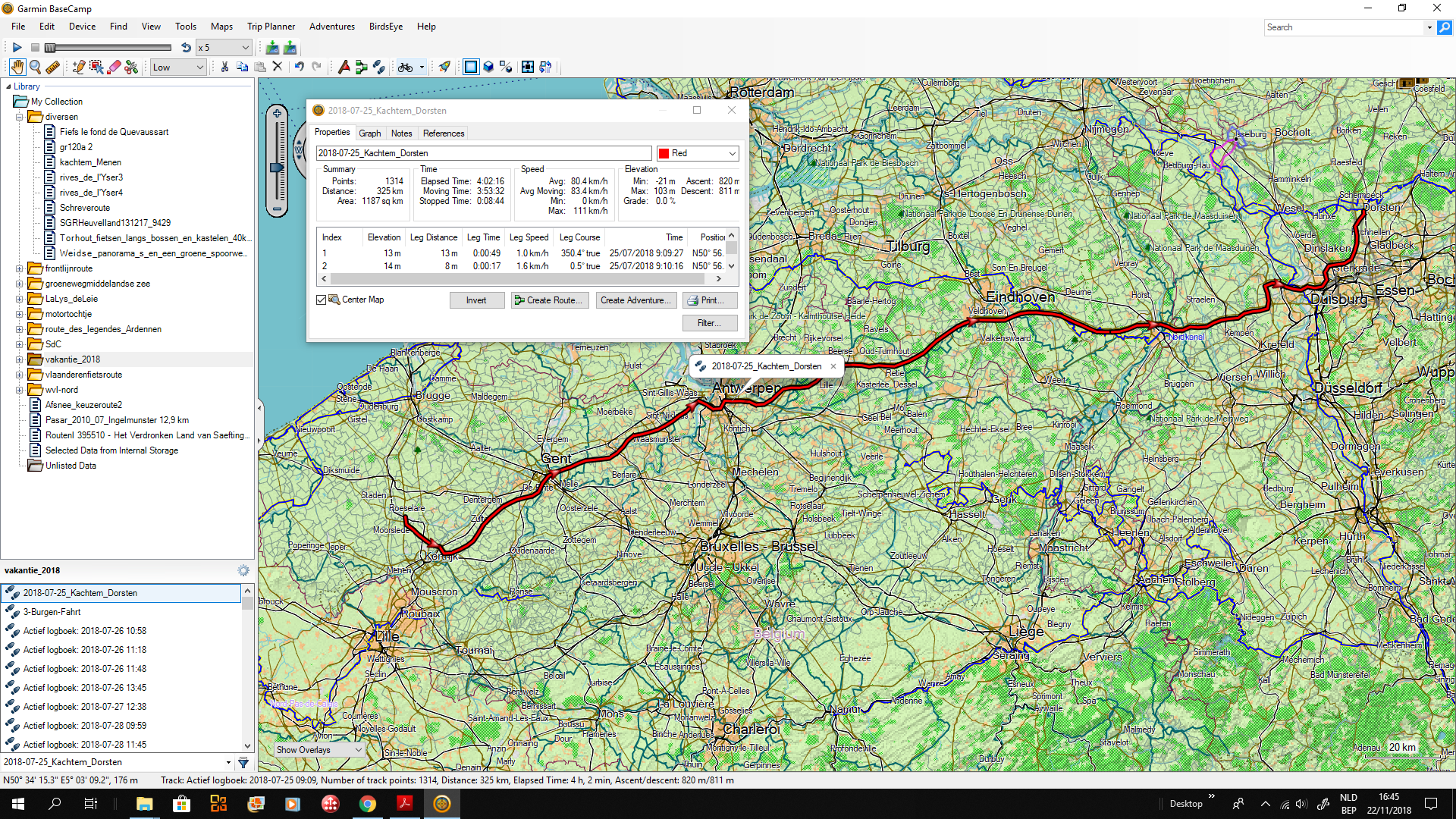Switch to 2D map view icon
The image size is (1456, 819).
(471, 67)
